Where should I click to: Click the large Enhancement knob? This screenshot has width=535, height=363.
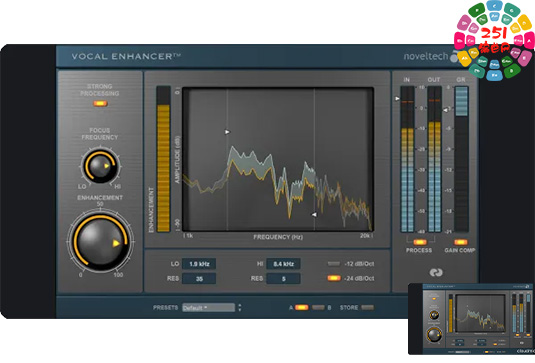(100, 242)
